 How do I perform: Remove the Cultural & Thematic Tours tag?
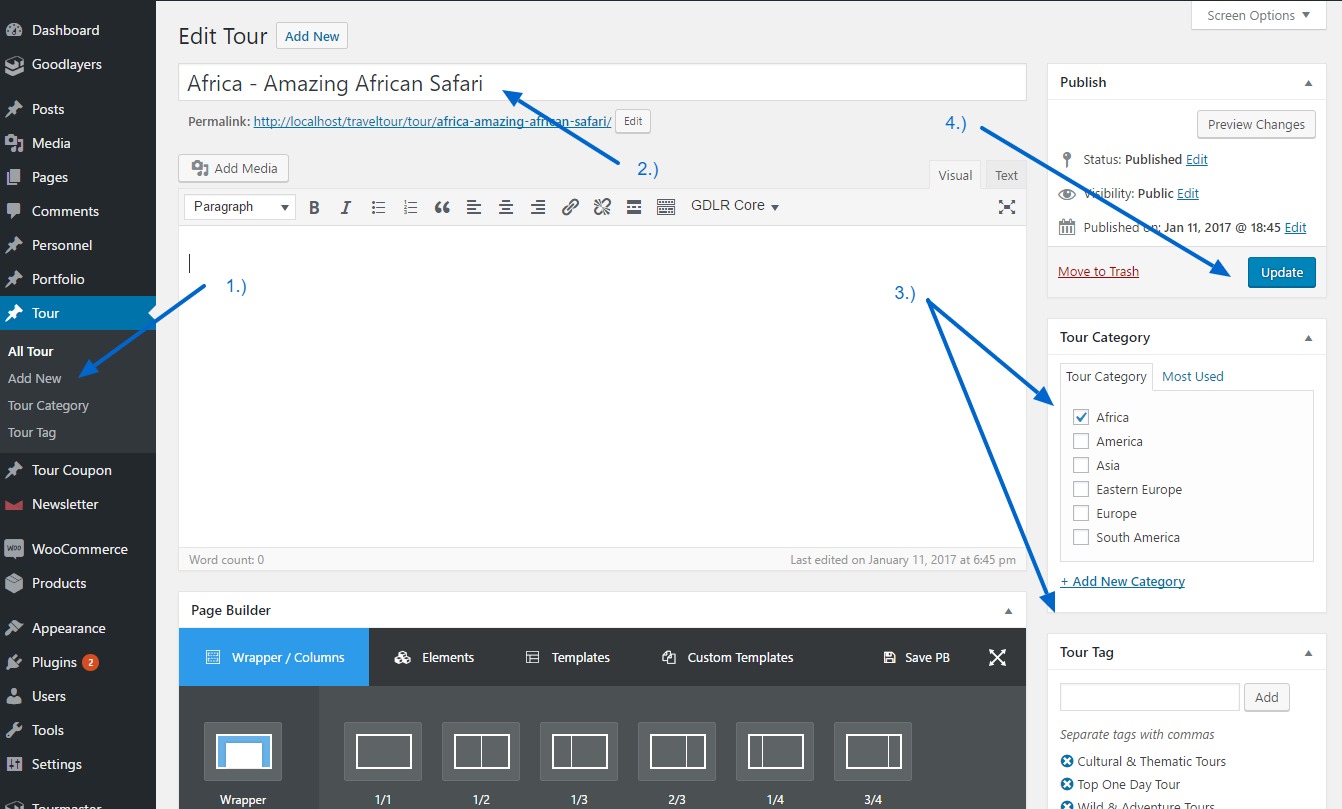click(1067, 761)
